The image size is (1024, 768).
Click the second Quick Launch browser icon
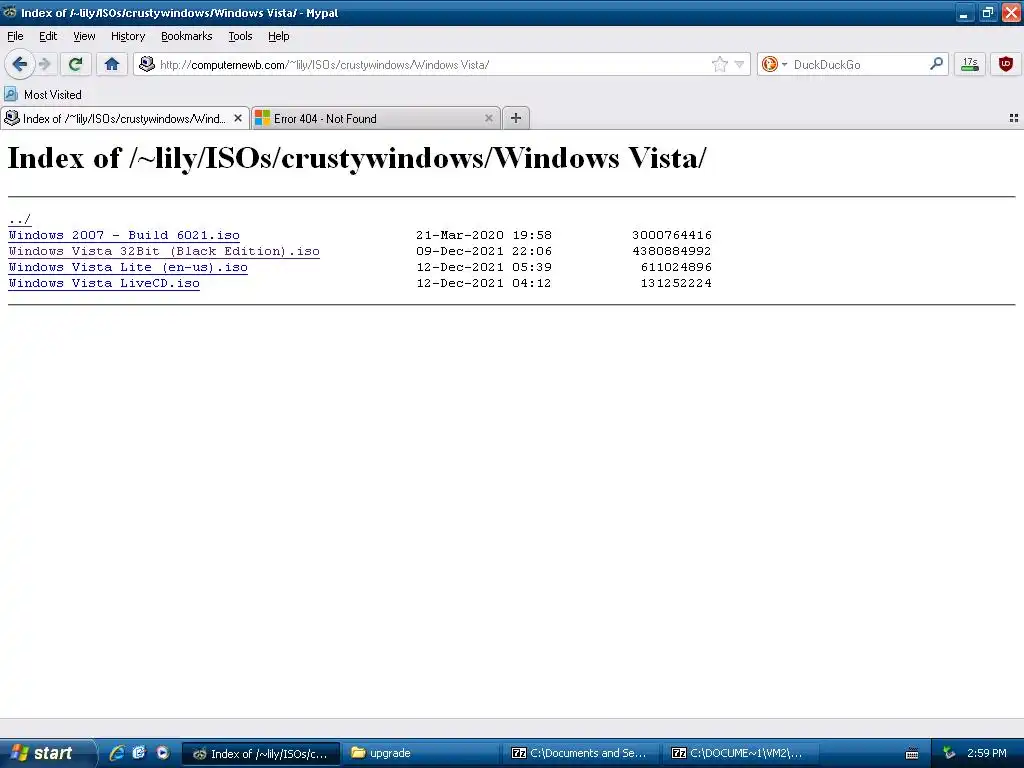(x=139, y=753)
